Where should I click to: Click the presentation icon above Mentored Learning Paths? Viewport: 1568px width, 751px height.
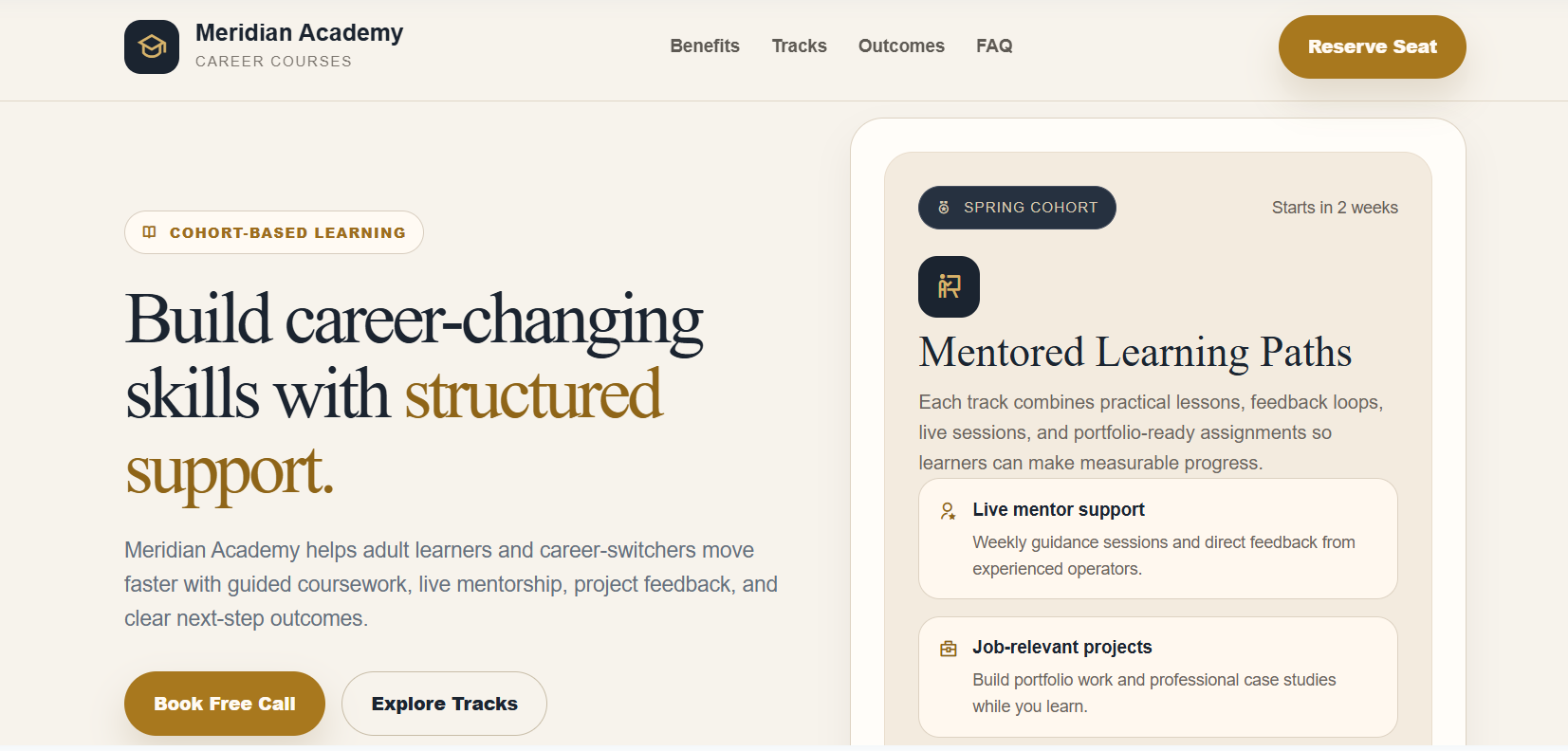tap(949, 286)
